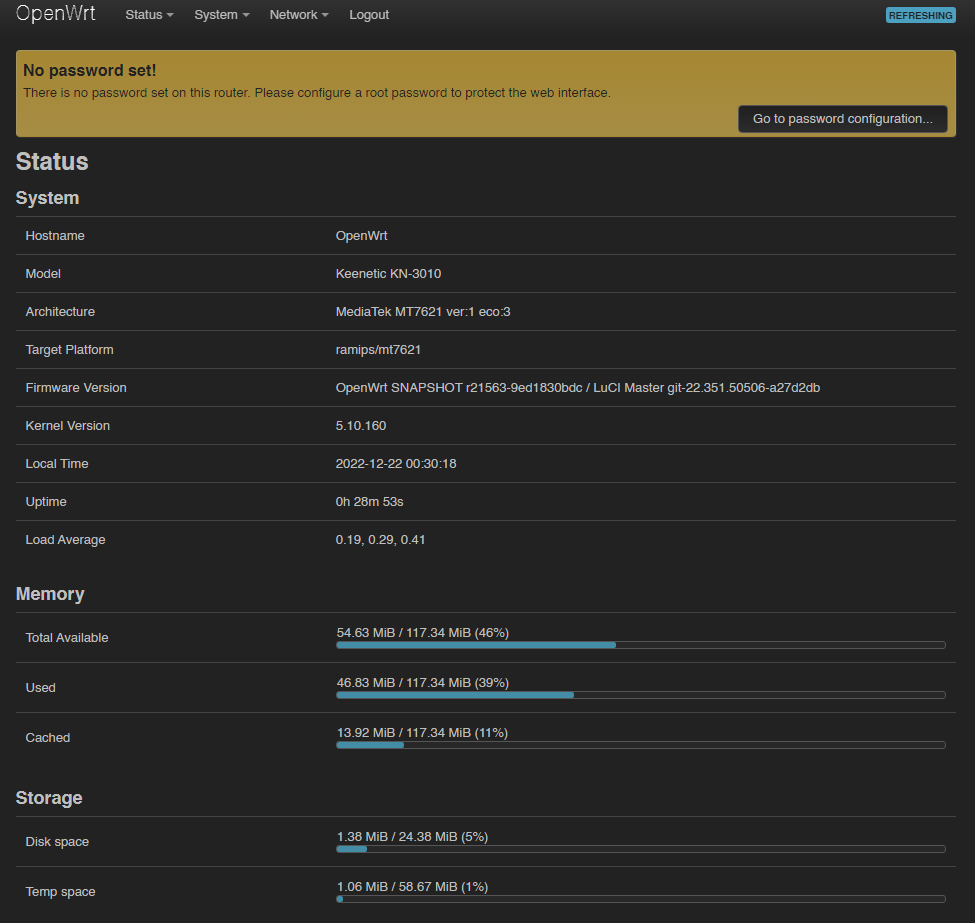Image resolution: width=975 pixels, height=923 pixels.
Task: Click the 1.38 MiB / 24.38 MiB (5%) text
Action: pyautogui.click(x=412, y=837)
